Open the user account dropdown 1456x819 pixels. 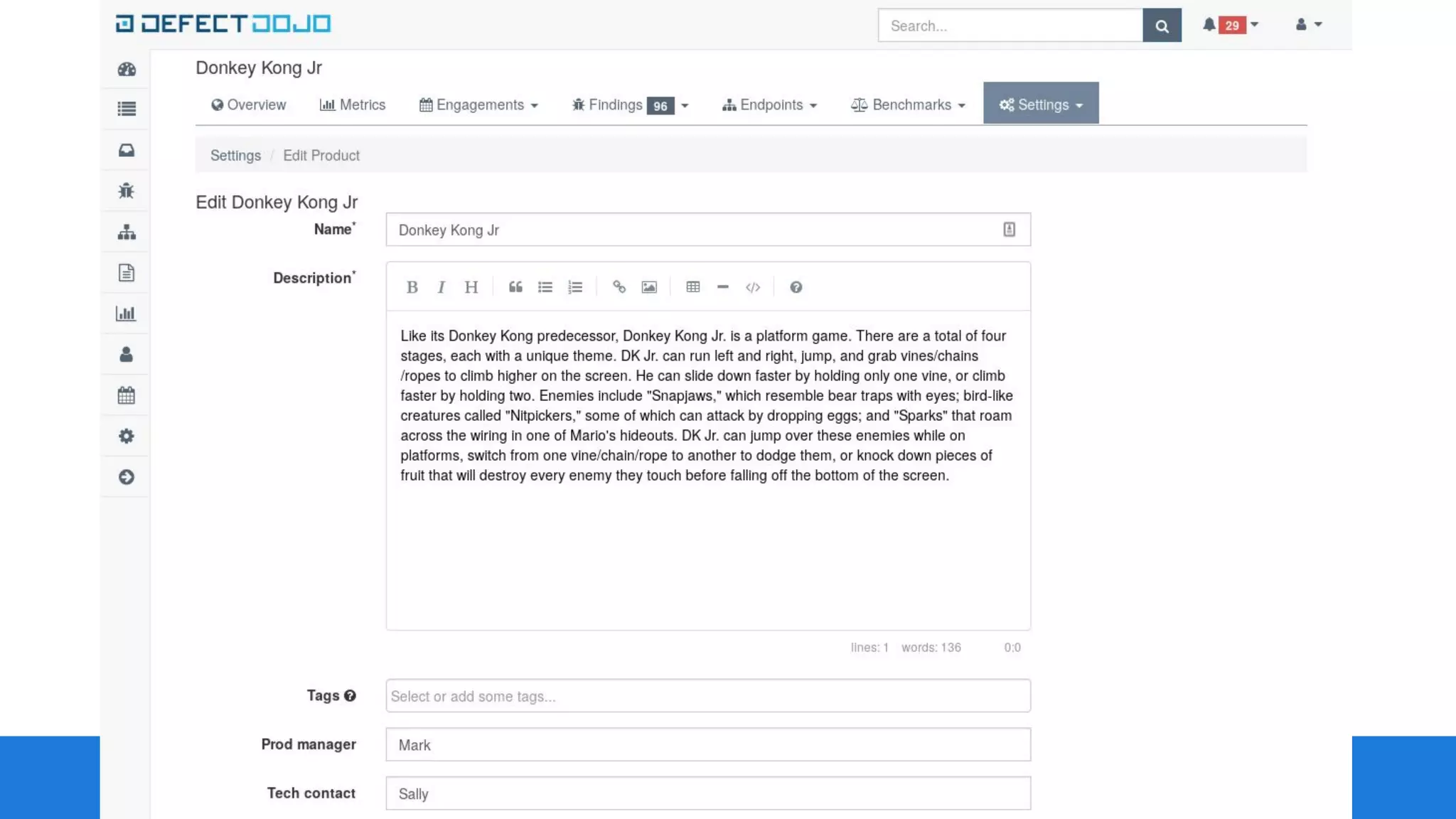pos(1308,24)
